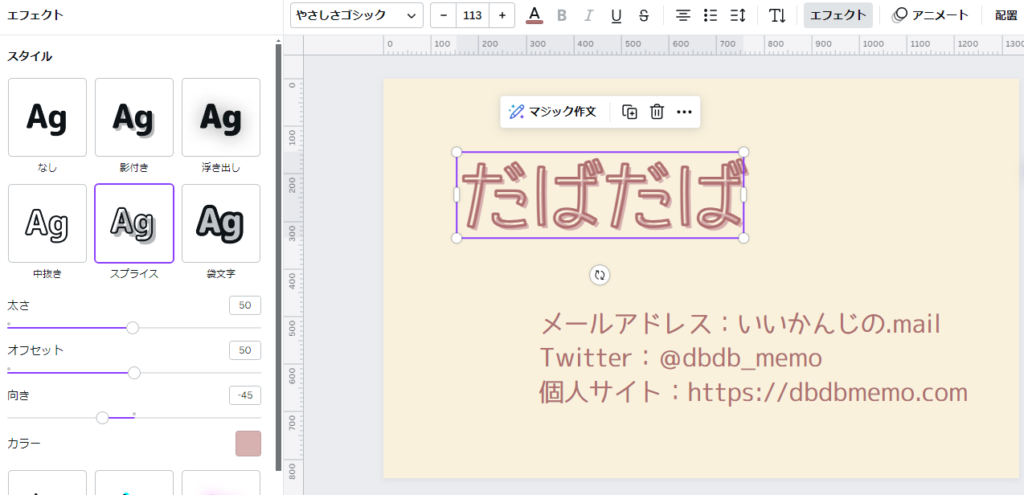This screenshot has height=495, width=1024.
Task: Open the font family dropdown
Action: point(356,15)
